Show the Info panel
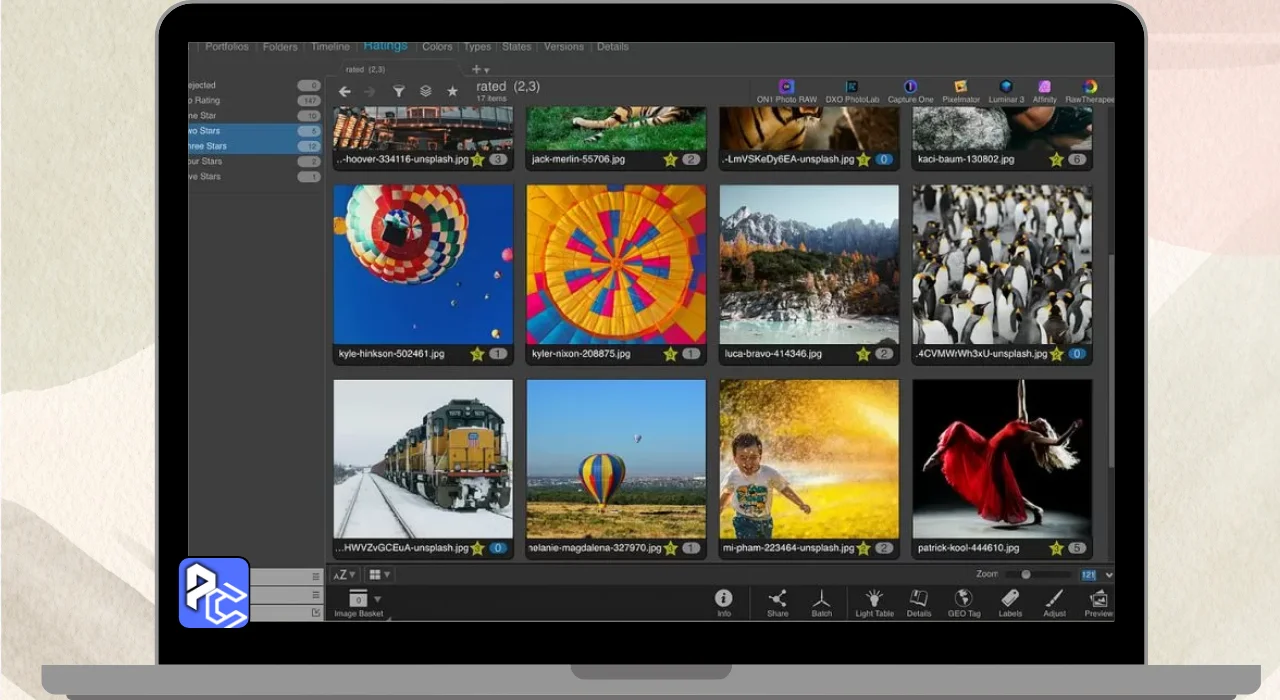1280x700 pixels. (723, 599)
